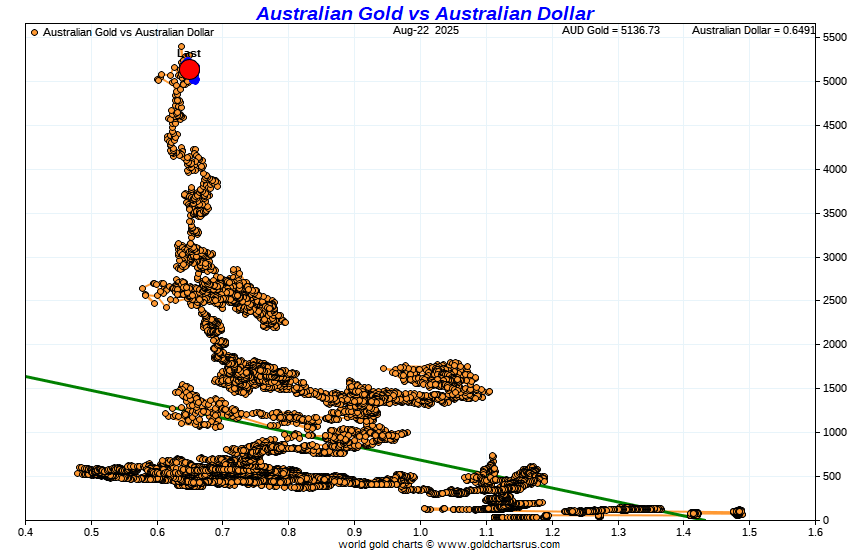Click the 'Australian Dollar = 0.6491' readout
850x550 pixels.
tap(754, 30)
